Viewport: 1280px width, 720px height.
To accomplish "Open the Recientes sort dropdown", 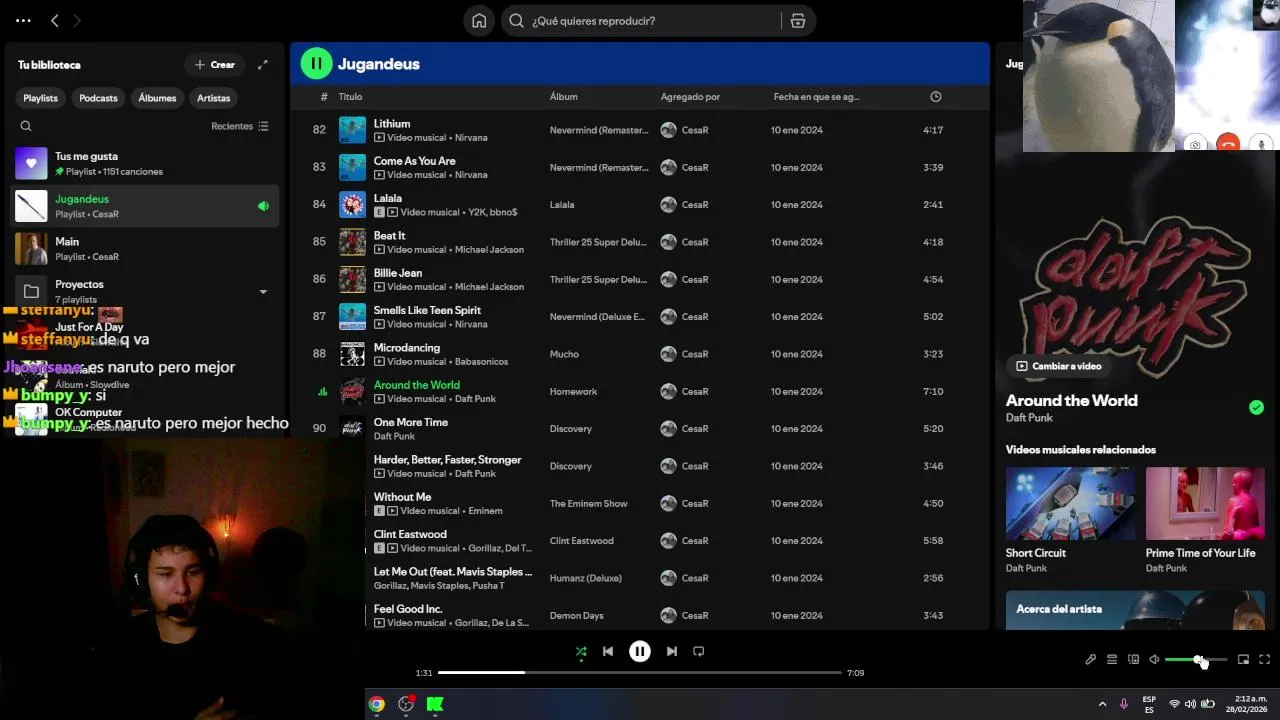I will click(240, 126).
